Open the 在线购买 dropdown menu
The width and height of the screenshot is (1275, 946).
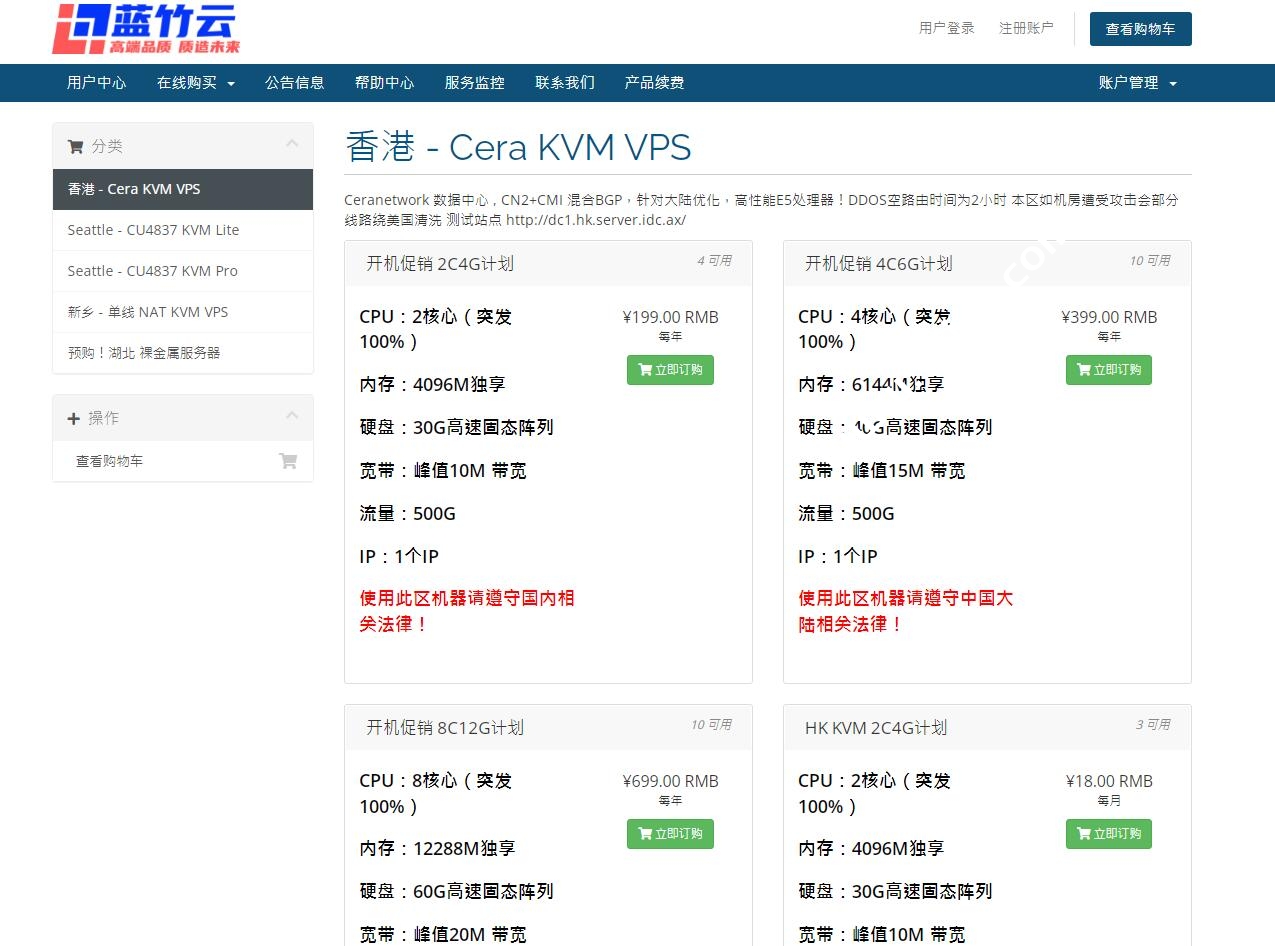coord(196,83)
